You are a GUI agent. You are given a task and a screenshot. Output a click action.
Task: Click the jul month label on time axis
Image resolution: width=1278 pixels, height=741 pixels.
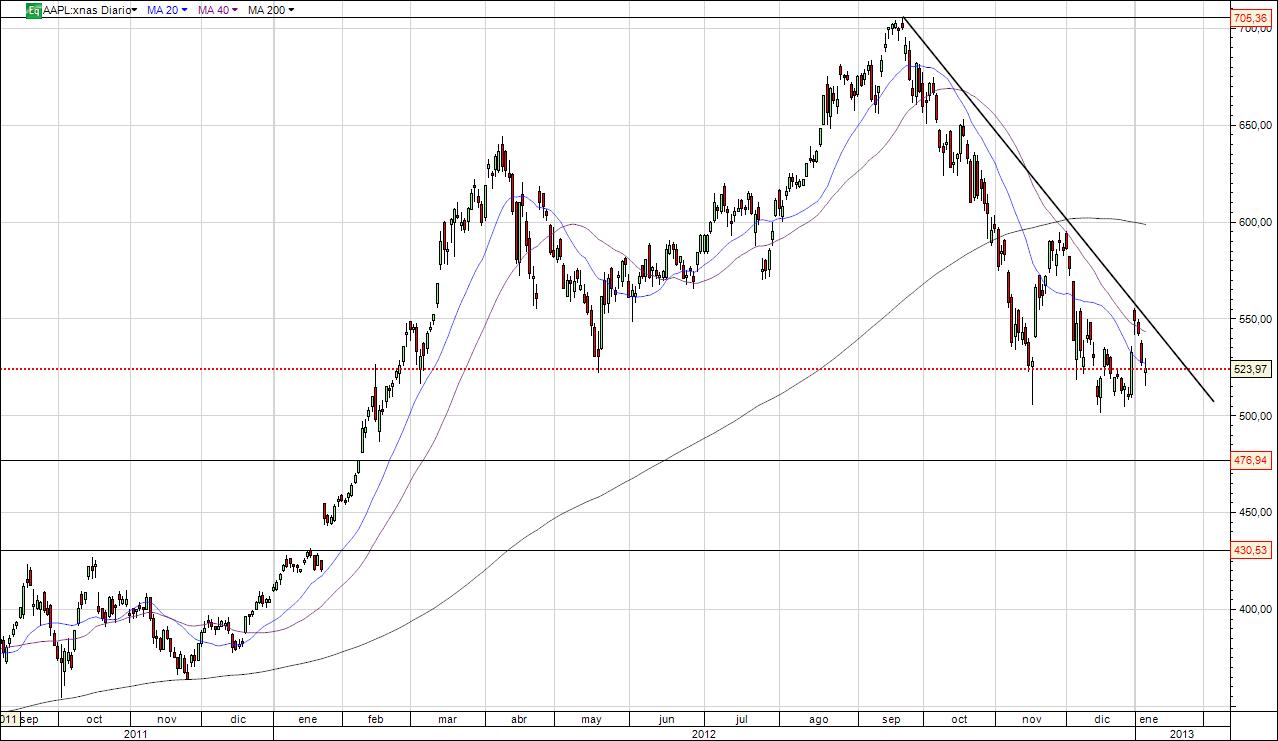(x=742, y=719)
